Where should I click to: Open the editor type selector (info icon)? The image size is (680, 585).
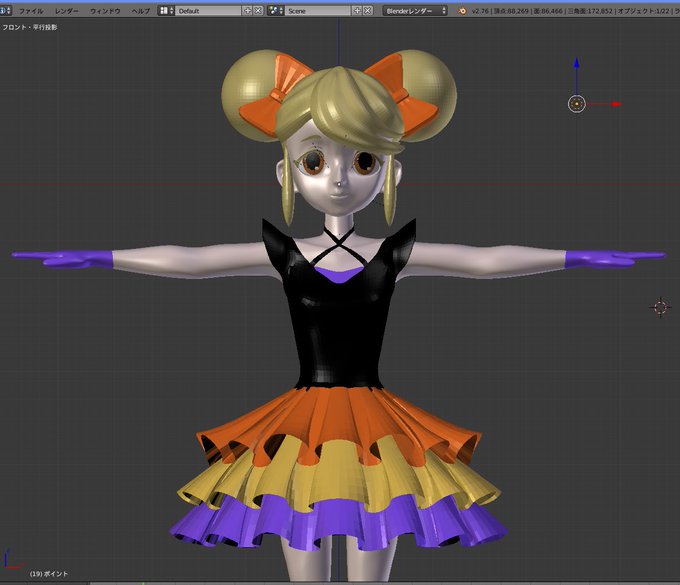pyautogui.click(x=5, y=10)
